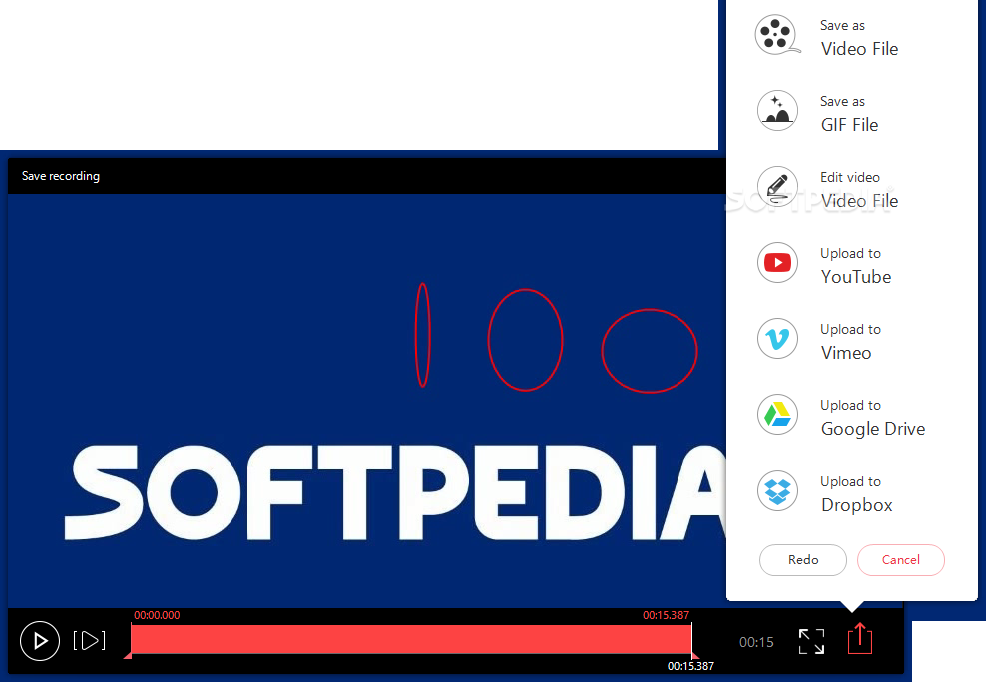Choose Edit video Video File text
Viewport: 986px width, 682px height.
coord(859,190)
